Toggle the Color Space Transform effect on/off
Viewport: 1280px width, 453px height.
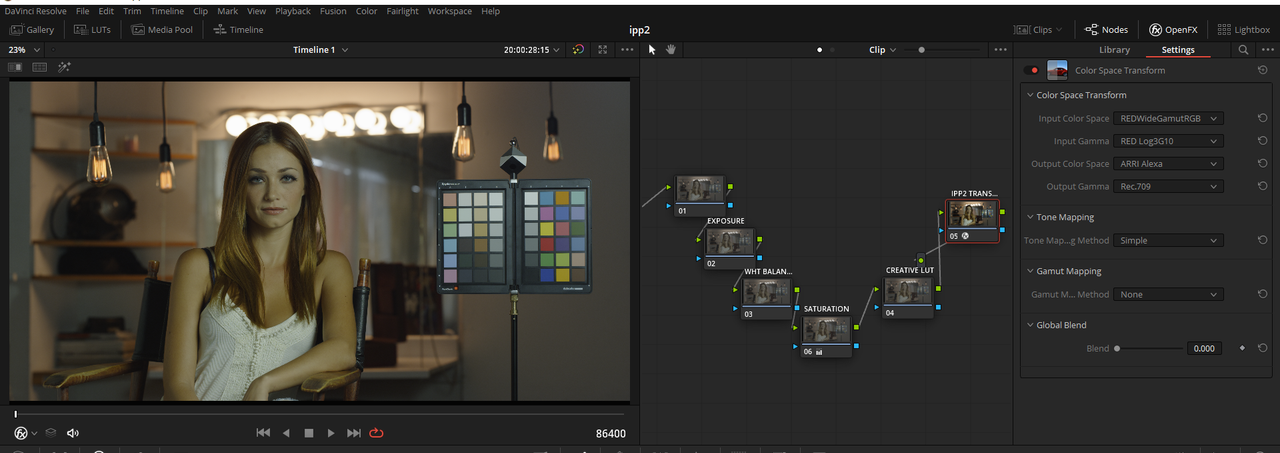point(1033,70)
